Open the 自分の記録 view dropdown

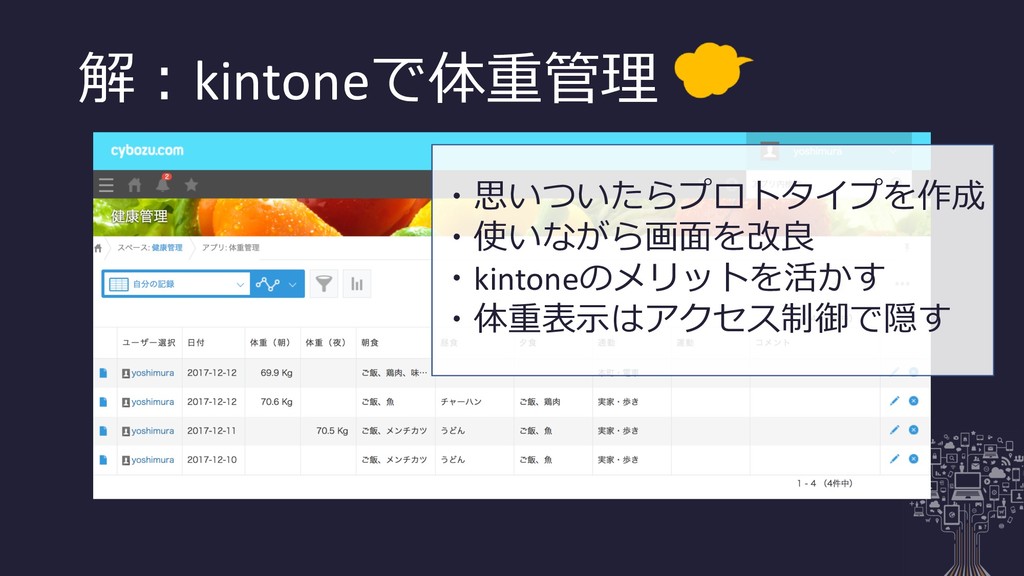176,284
